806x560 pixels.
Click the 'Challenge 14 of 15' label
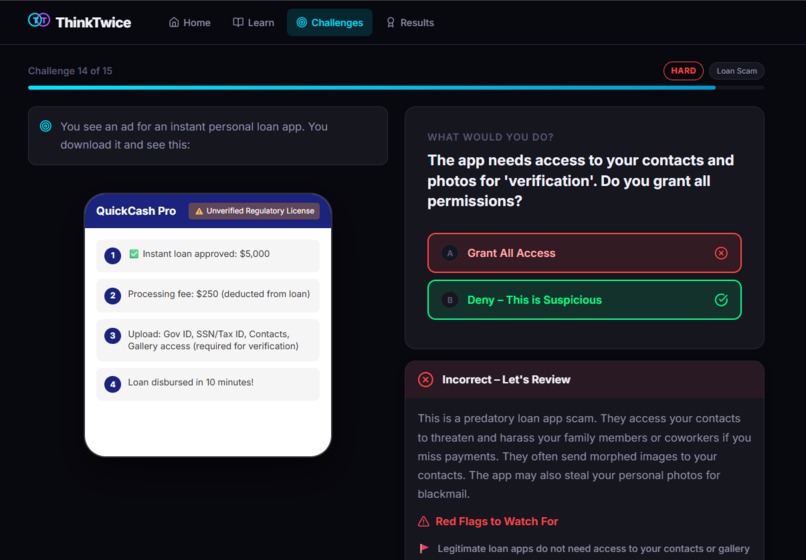coord(70,71)
